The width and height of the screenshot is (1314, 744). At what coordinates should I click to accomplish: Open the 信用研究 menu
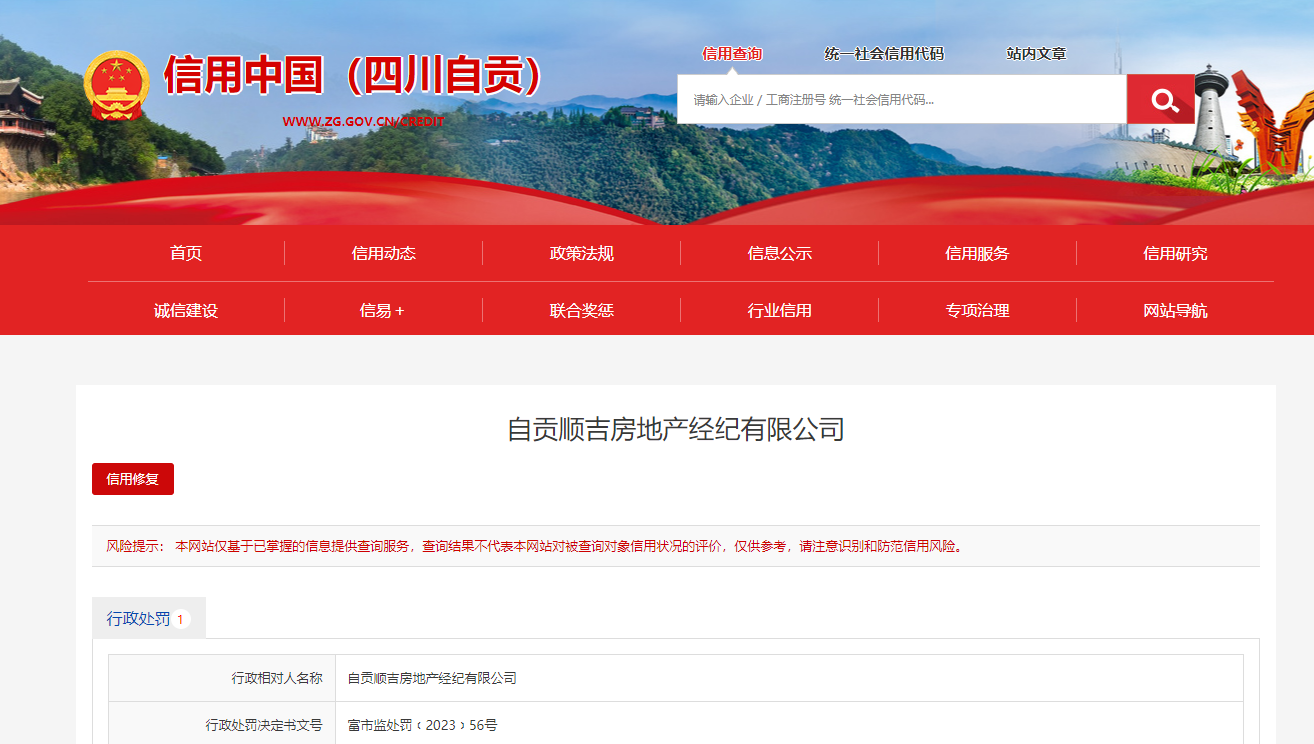(x=1175, y=253)
